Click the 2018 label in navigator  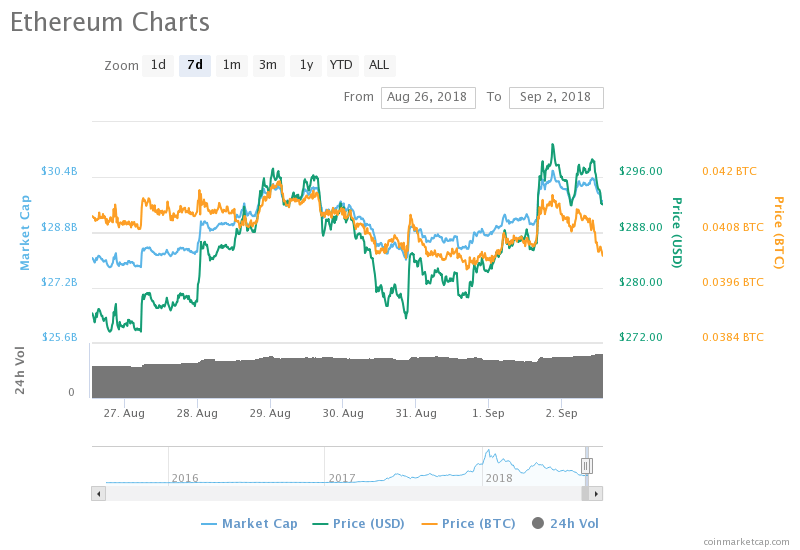click(499, 478)
